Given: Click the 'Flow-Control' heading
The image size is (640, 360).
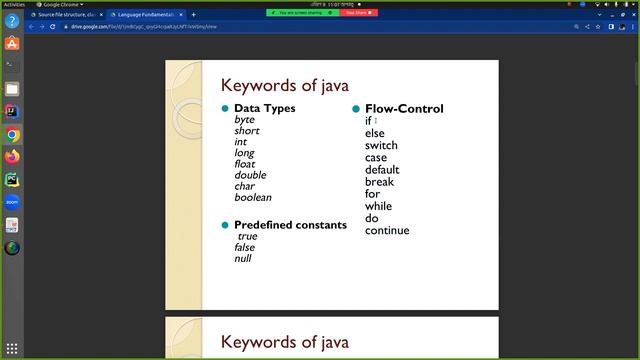Looking at the screenshot, I should coord(404,109).
